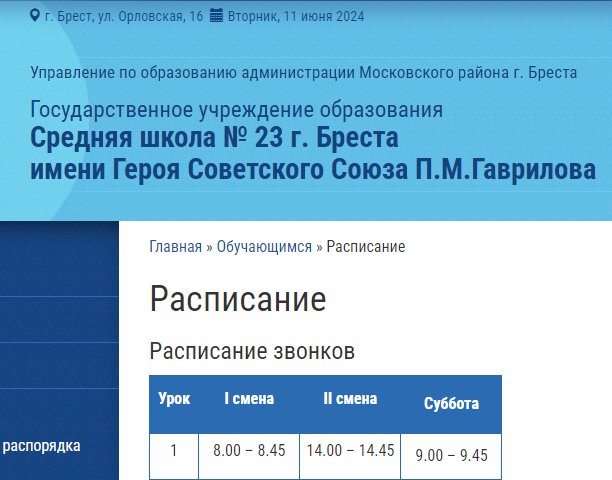The height and width of the screenshot is (480, 612).
Task: Click the 'I смена' table header
Action: pyautogui.click(x=249, y=399)
